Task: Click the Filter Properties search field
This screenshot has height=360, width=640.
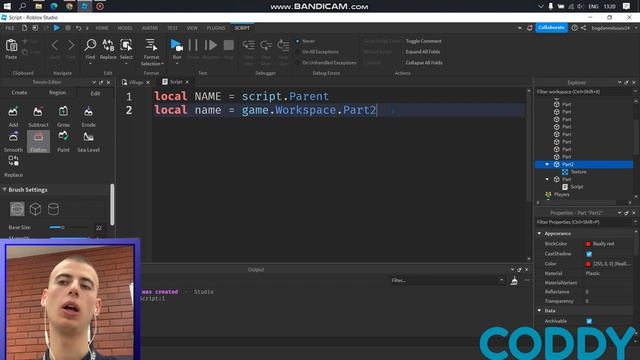Action: point(584,222)
